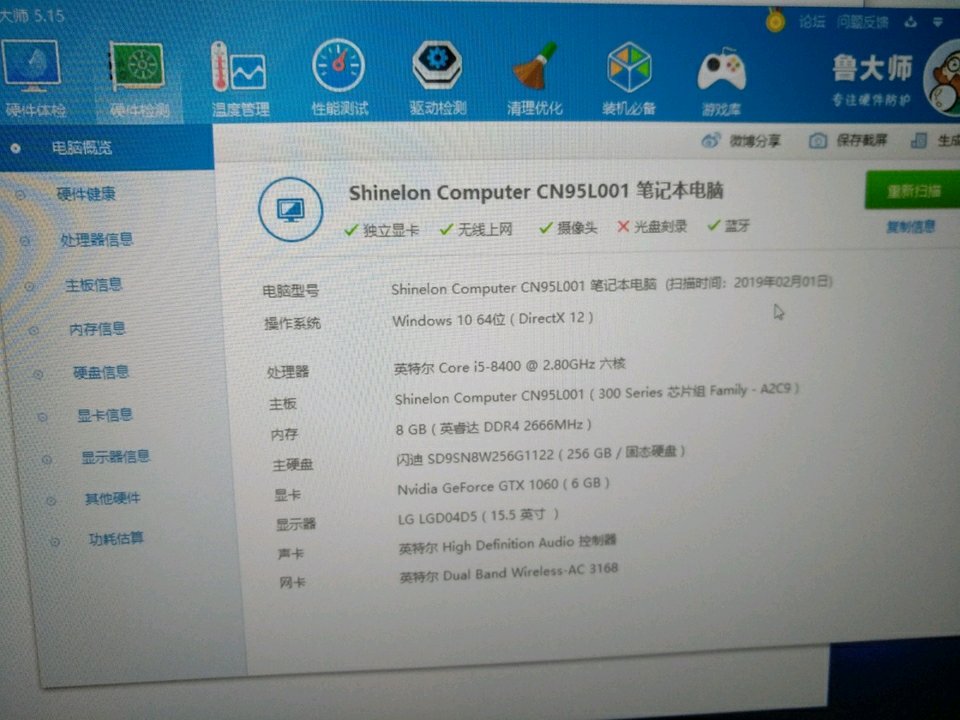Click 'Nvidia GeForce GTX 1060 ( 6 GB )' text
Screen dimensions: 960x720
[503, 486]
